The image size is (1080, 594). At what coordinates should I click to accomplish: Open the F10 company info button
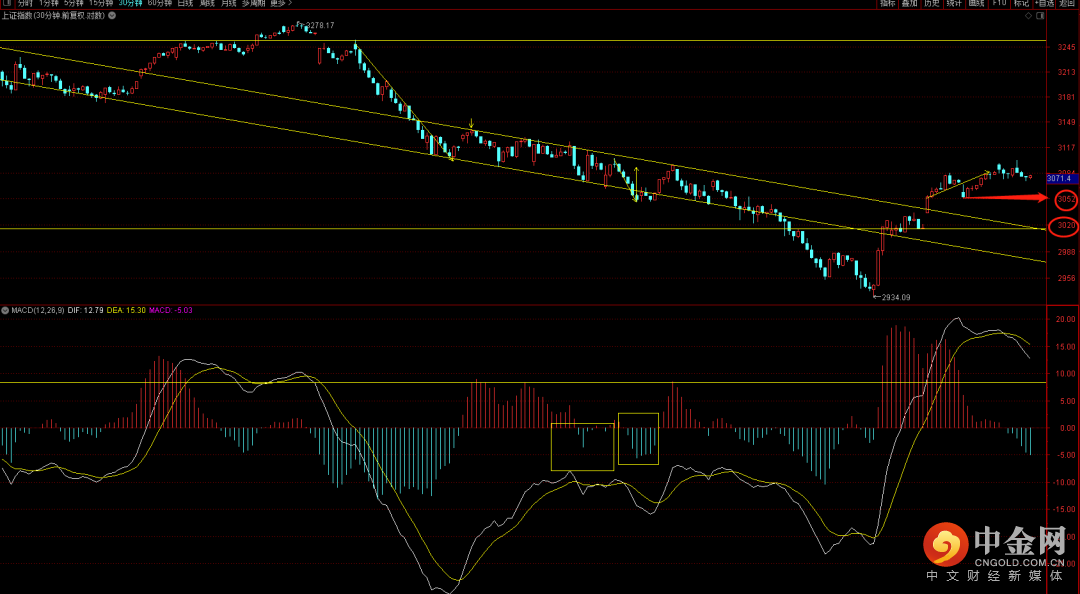click(x=999, y=4)
